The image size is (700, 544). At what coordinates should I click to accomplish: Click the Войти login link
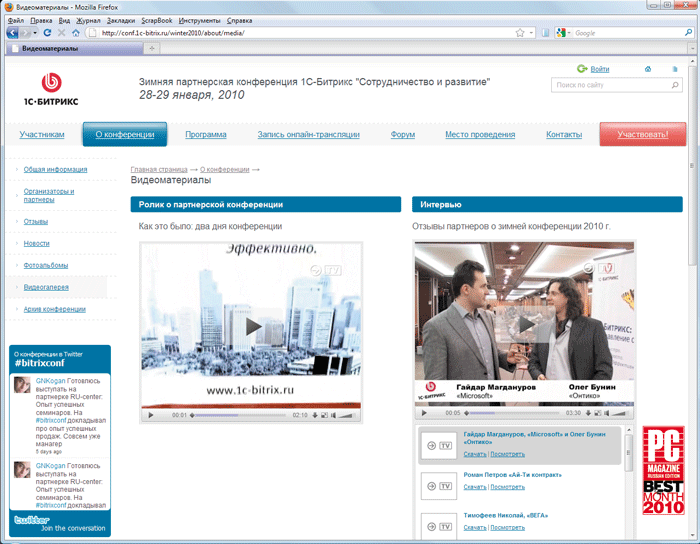click(x=600, y=69)
